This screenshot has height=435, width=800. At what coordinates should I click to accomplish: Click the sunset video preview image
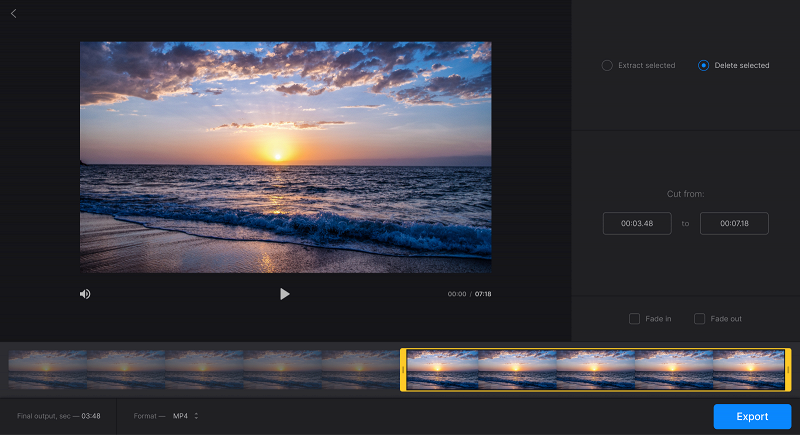(286, 157)
